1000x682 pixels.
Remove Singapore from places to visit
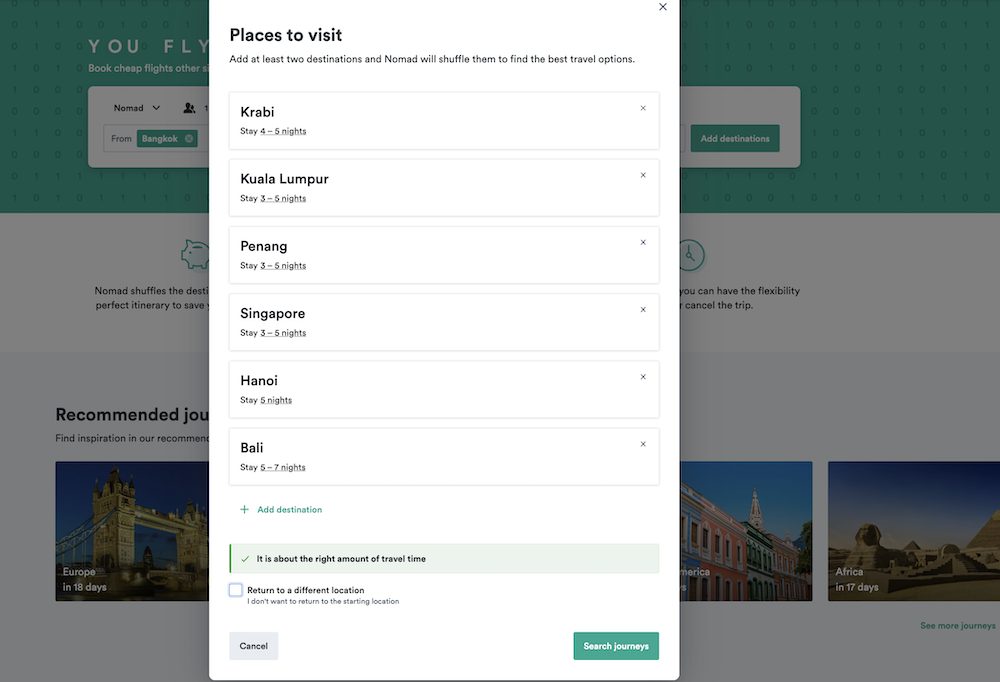tap(643, 309)
